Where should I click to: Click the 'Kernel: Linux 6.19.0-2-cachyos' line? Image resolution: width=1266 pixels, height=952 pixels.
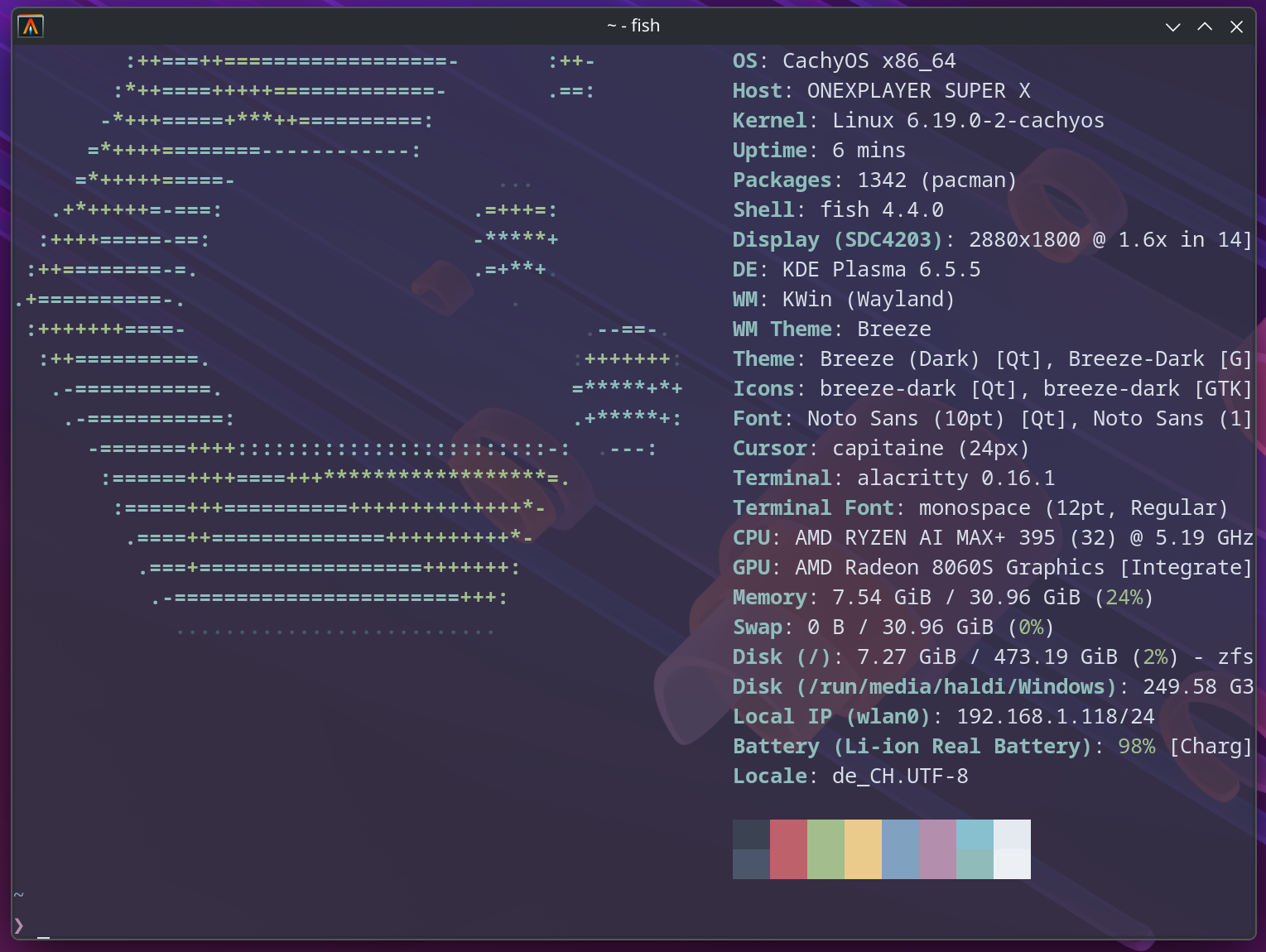tap(919, 121)
